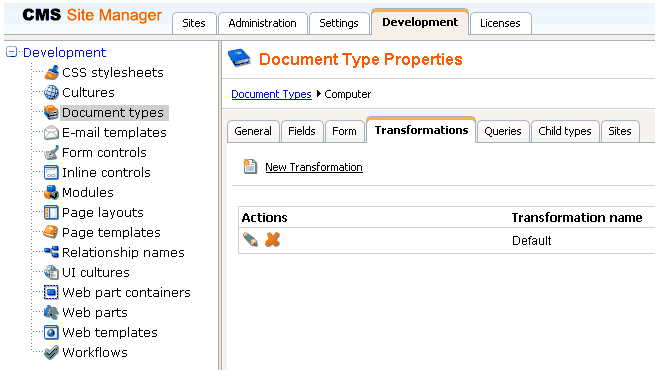Screen dimensions: 657x372
Task: Switch to the Child types tab
Action: coord(565,131)
